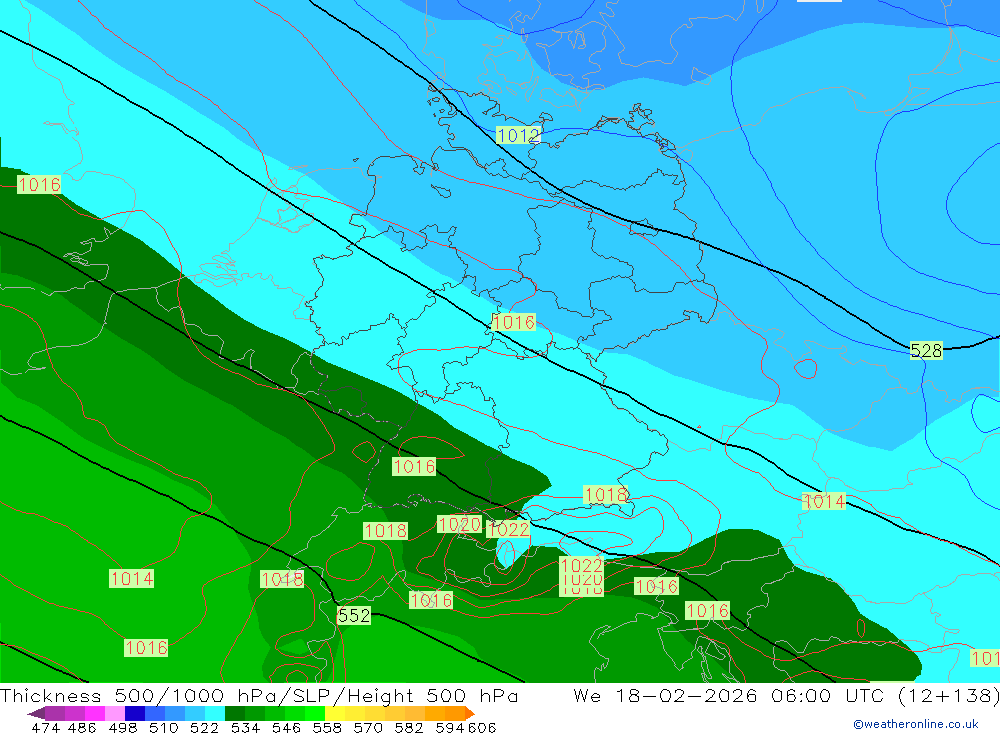The width and height of the screenshot is (1000, 733).
Task: Click the legend value 534
Action: [246, 727]
